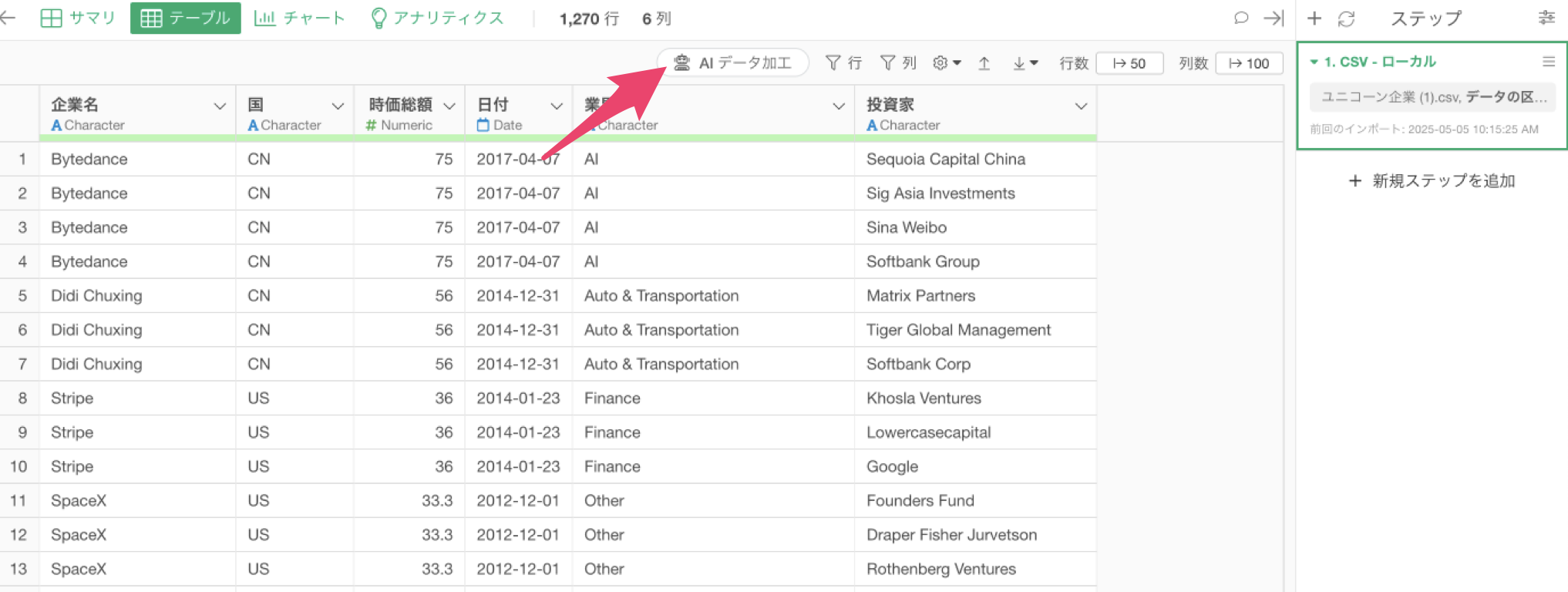Click the Matrix Partners cell
This screenshot has height=592, width=1568.
point(975,296)
